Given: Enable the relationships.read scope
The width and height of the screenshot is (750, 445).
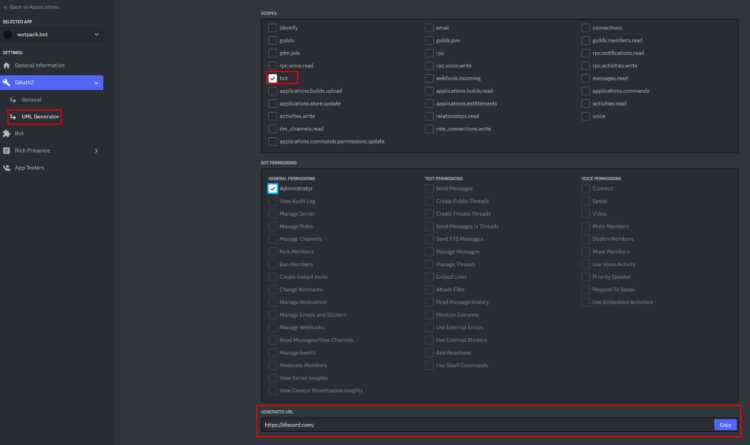Looking at the screenshot, I should coord(429,116).
